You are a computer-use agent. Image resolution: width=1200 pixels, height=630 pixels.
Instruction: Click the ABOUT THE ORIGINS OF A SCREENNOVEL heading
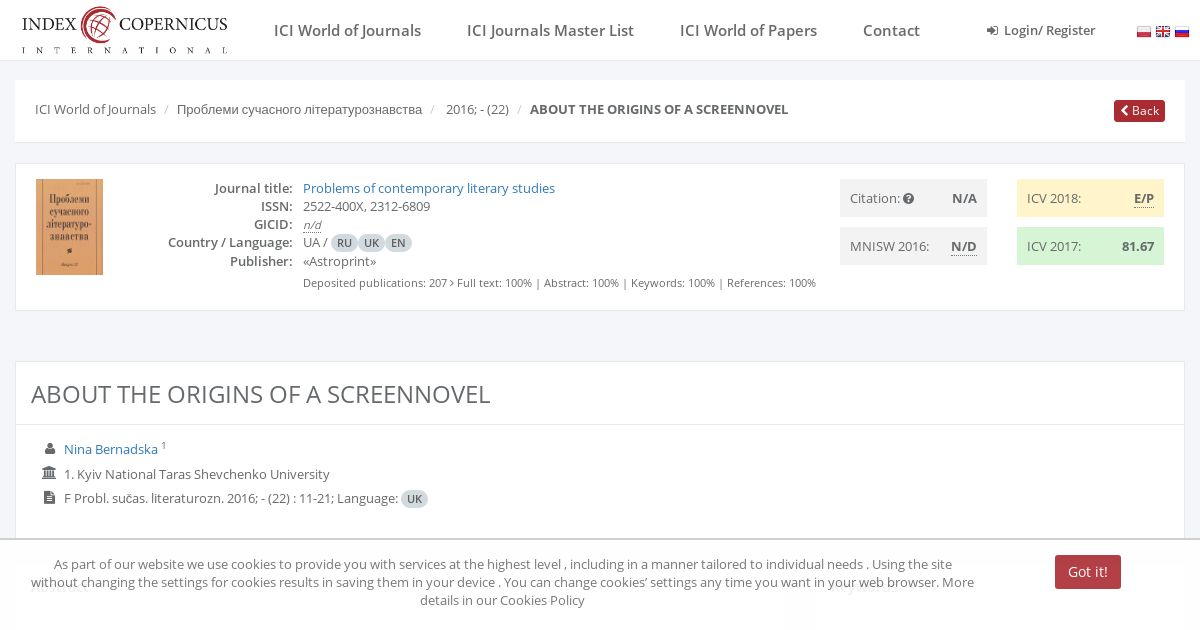pyautogui.click(x=260, y=394)
